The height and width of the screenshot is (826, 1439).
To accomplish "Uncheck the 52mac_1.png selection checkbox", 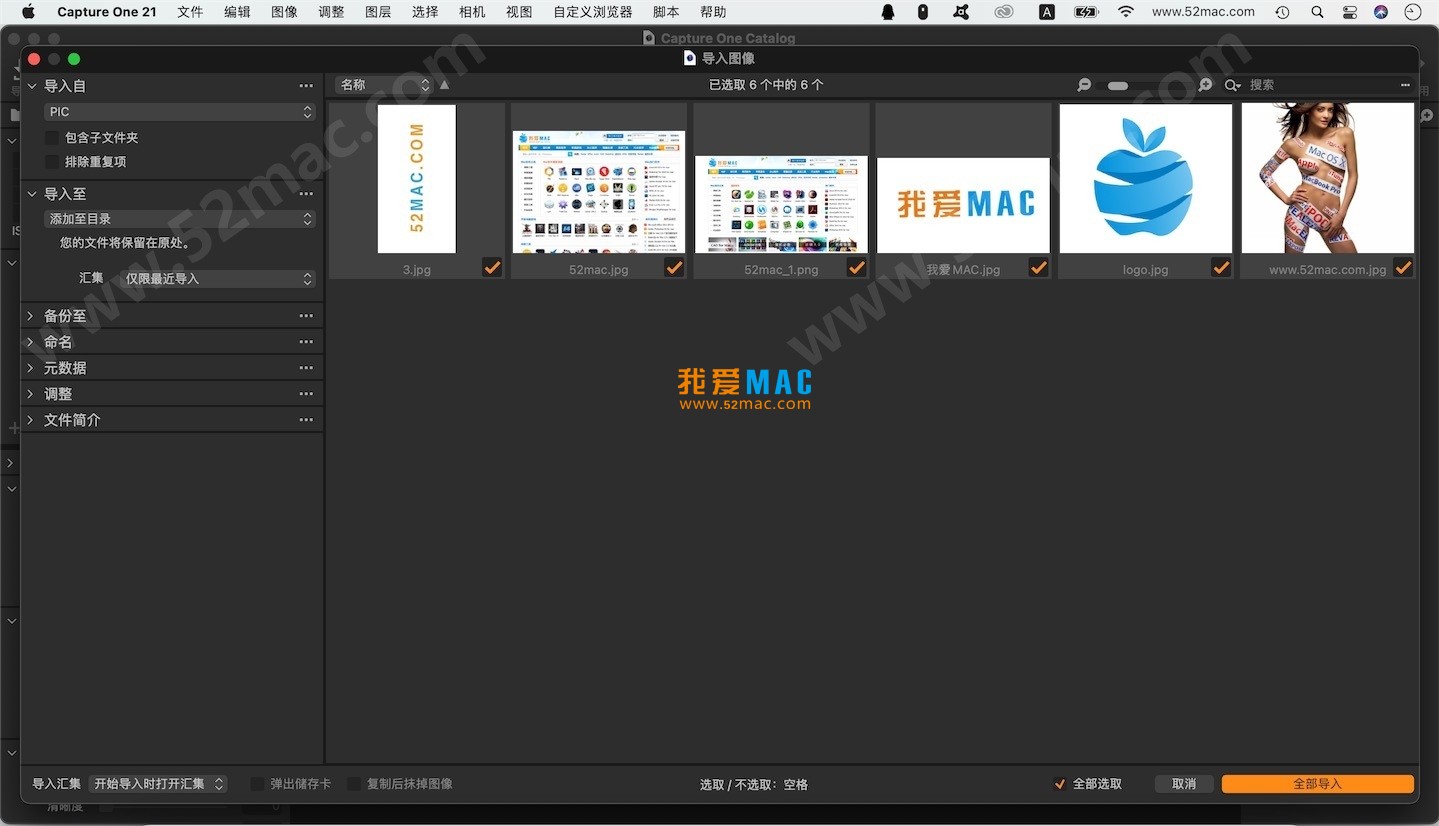I will [x=856, y=267].
